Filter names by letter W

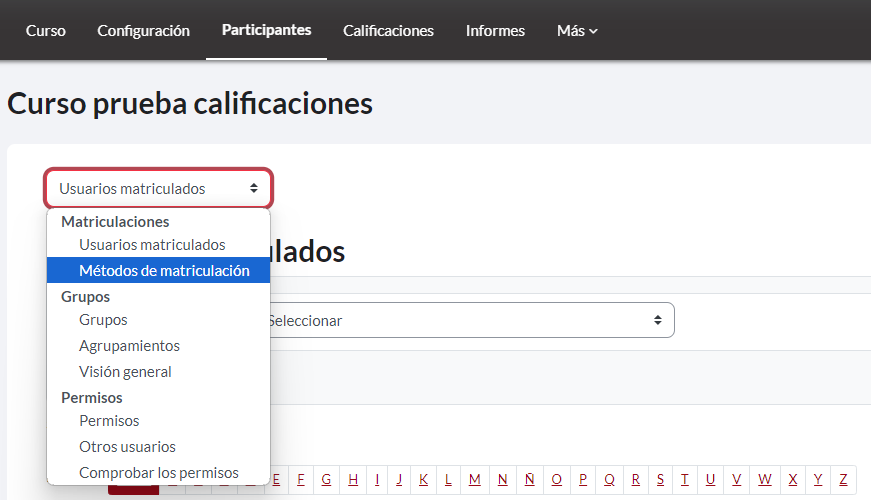point(765,479)
